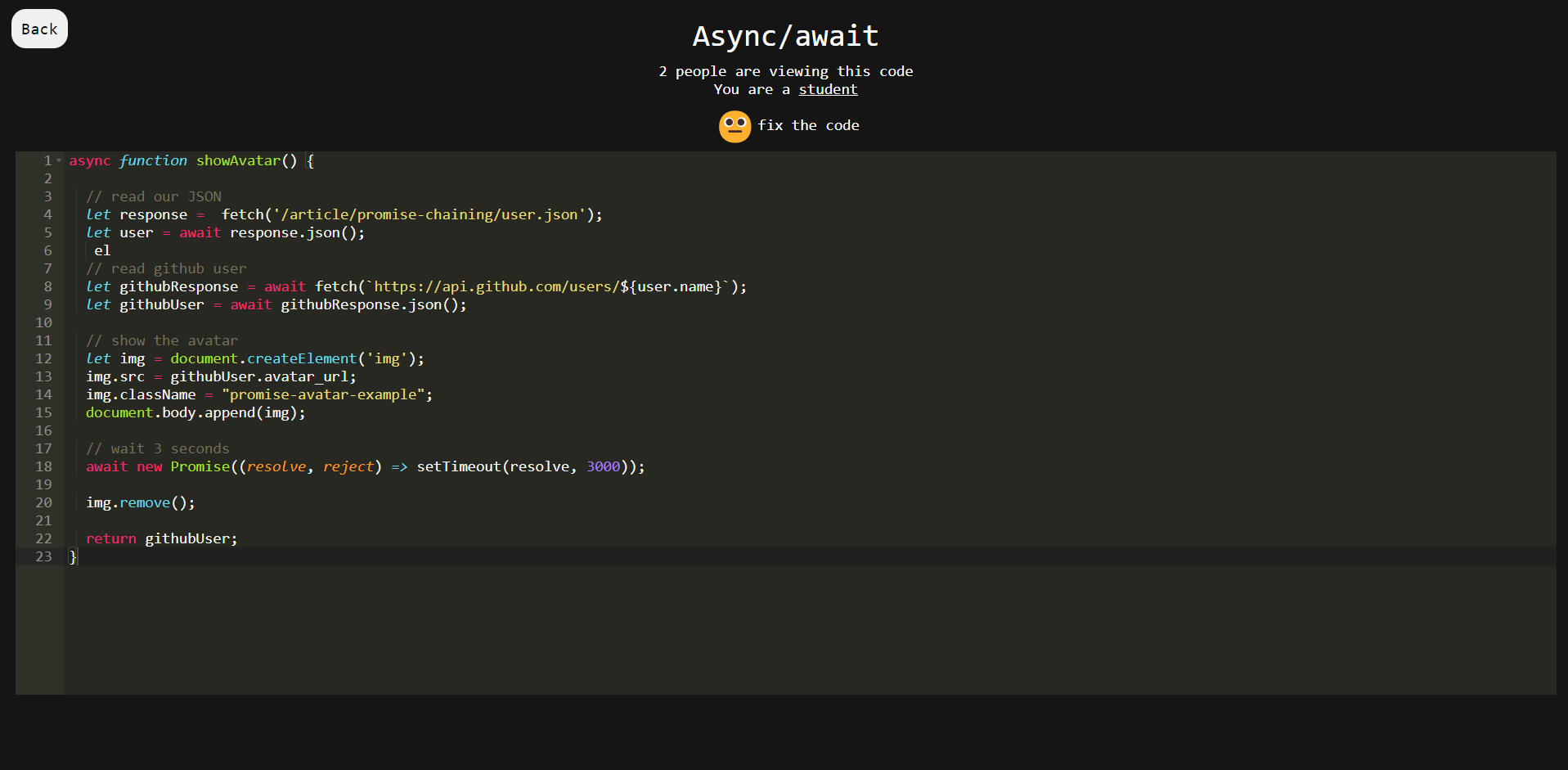Click the '// show the avatar' comment
The image size is (1568, 770).
click(162, 340)
